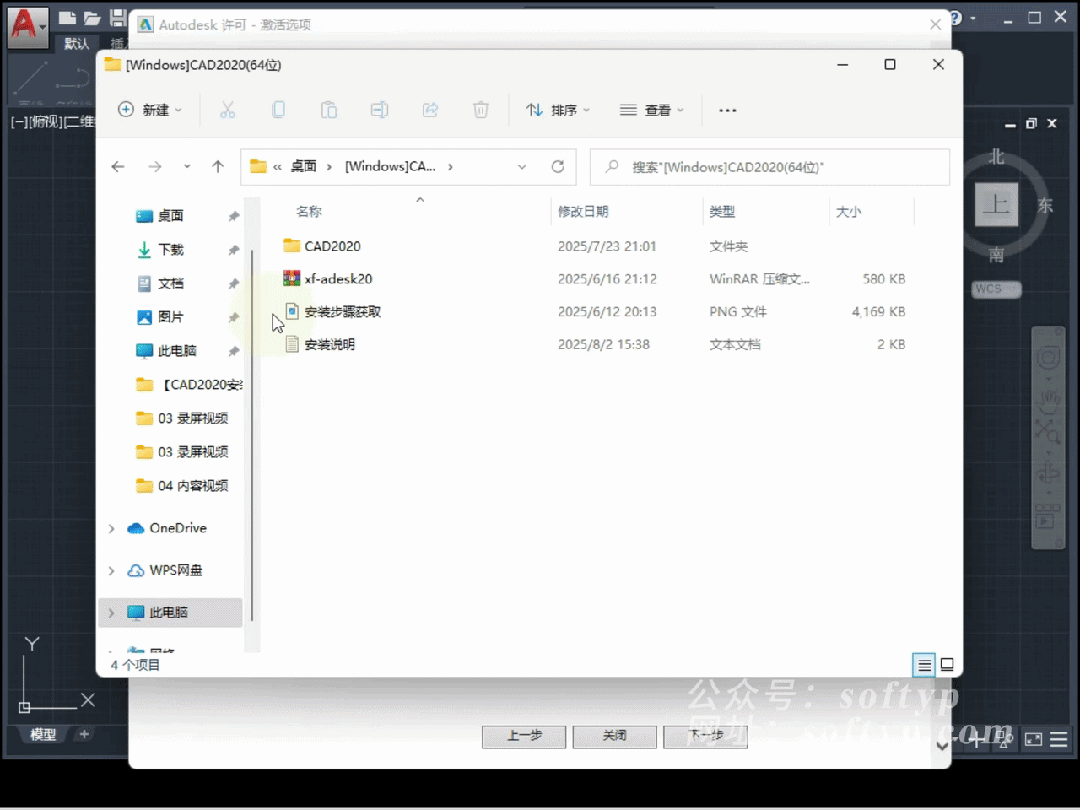Open recent locations dropdown arrow
1080x810 pixels.
pos(187,167)
